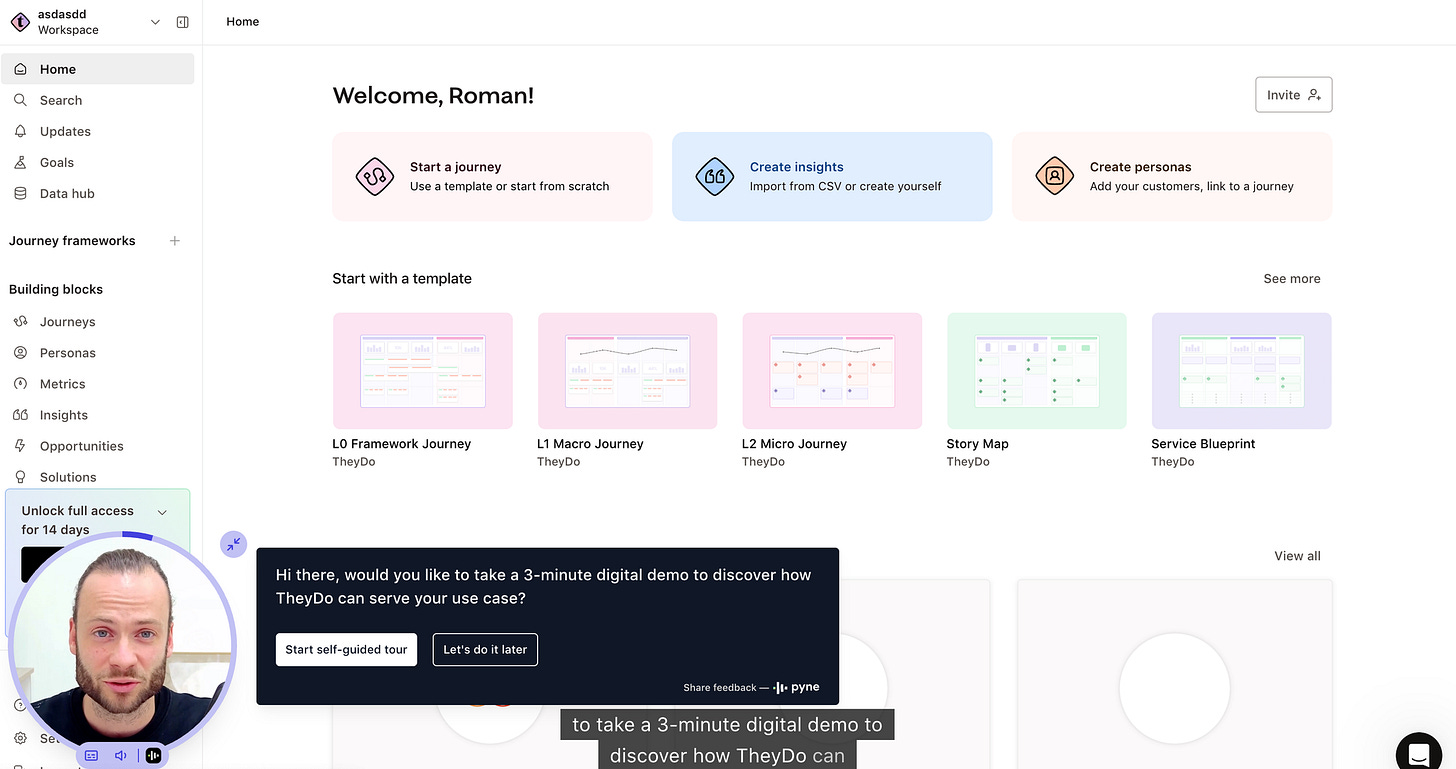
Task: Click the Insights quote icon
Action: 20,415
